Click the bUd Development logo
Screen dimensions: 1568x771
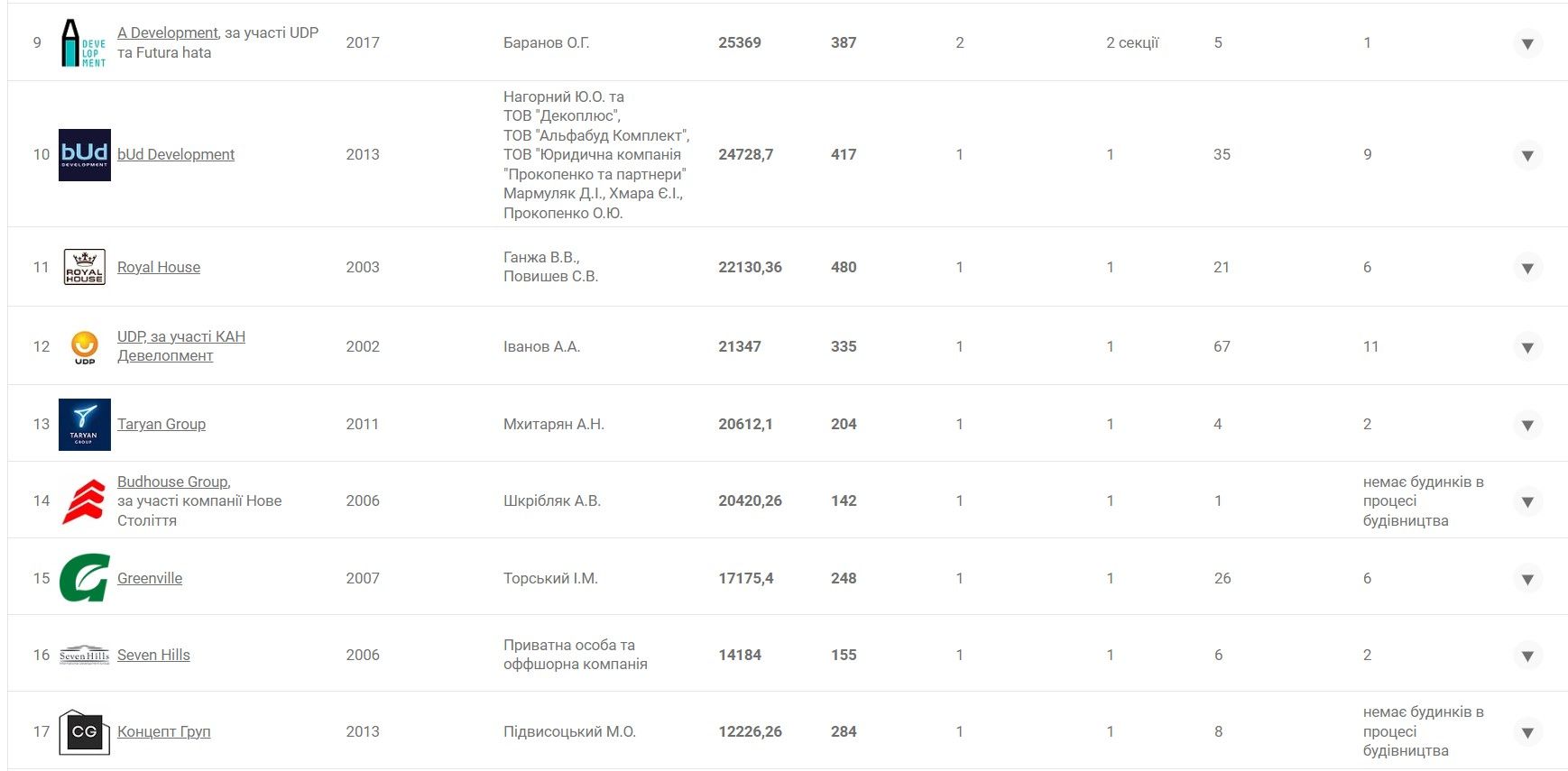click(x=85, y=155)
